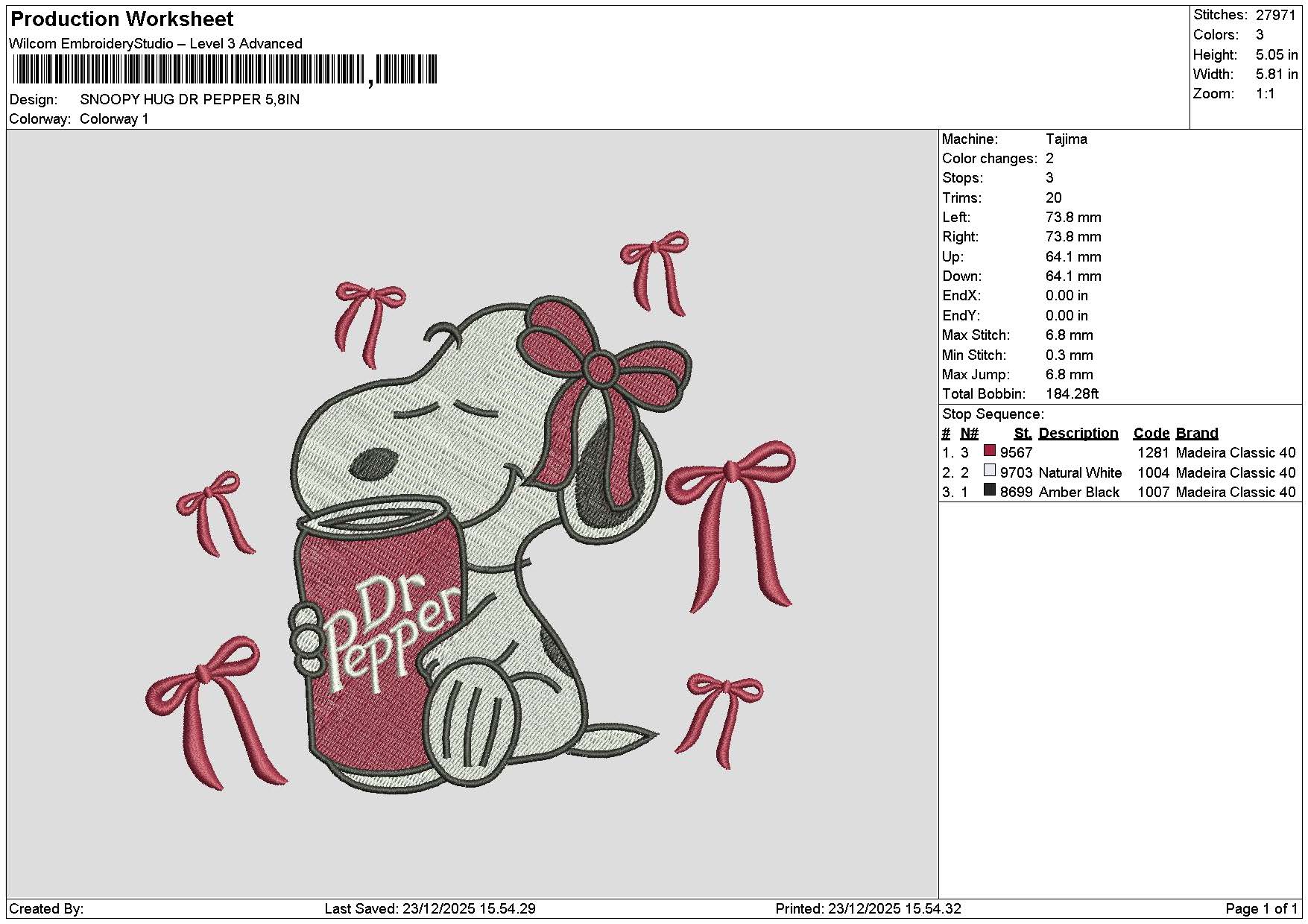Click the 'Max Jump:' label
The width and height of the screenshot is (1308, 924).
976,375
